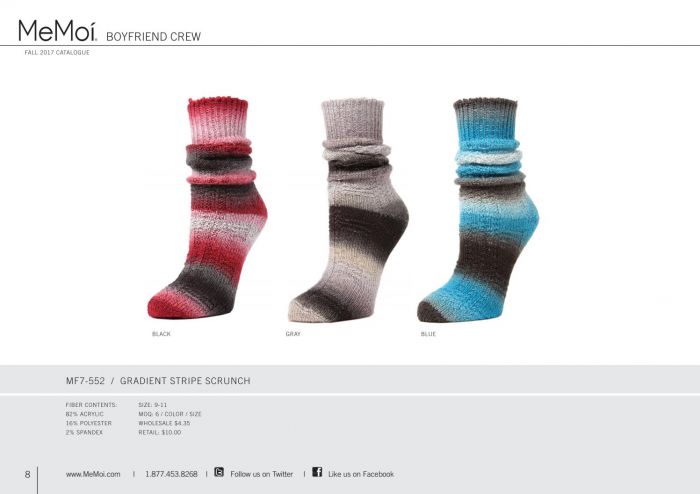
Task: Click the BOYFRIEND CREW heading
Action: tap(154, 37)
